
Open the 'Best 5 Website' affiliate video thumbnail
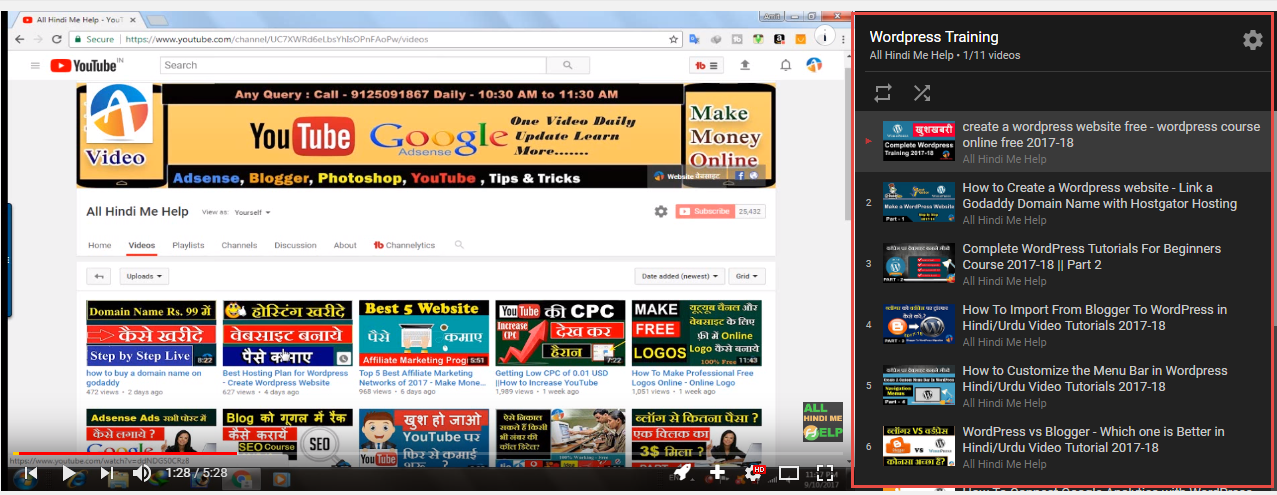click(423, 333)
